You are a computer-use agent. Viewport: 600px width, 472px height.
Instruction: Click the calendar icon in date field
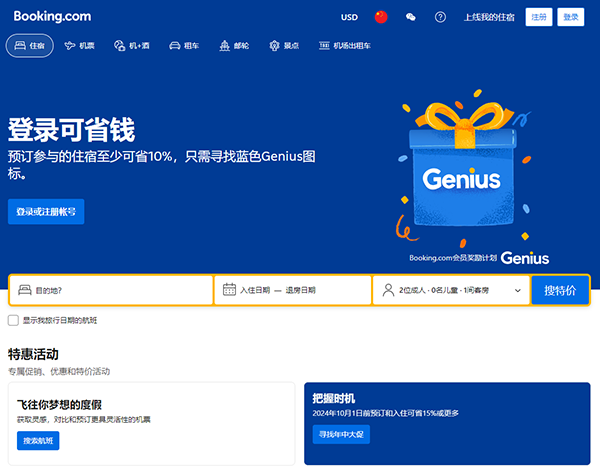pos(229,289)
